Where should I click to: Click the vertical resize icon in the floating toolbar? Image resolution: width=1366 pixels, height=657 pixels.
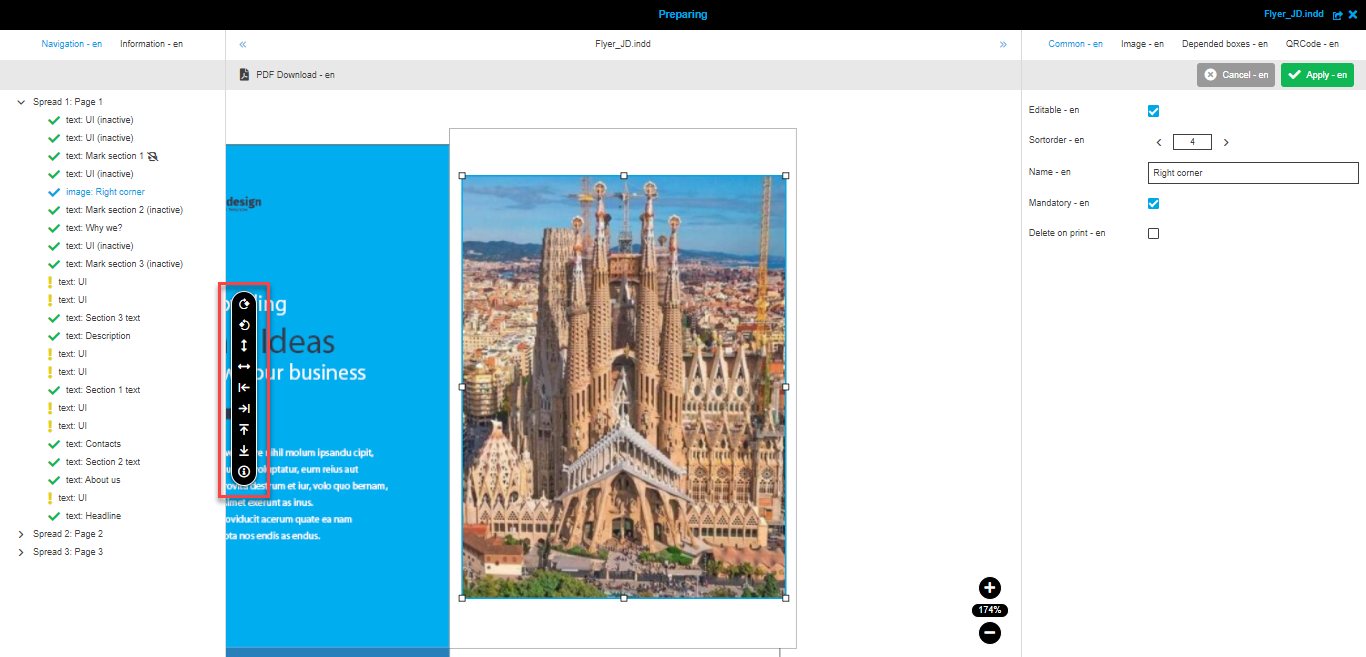click(244, 345)
